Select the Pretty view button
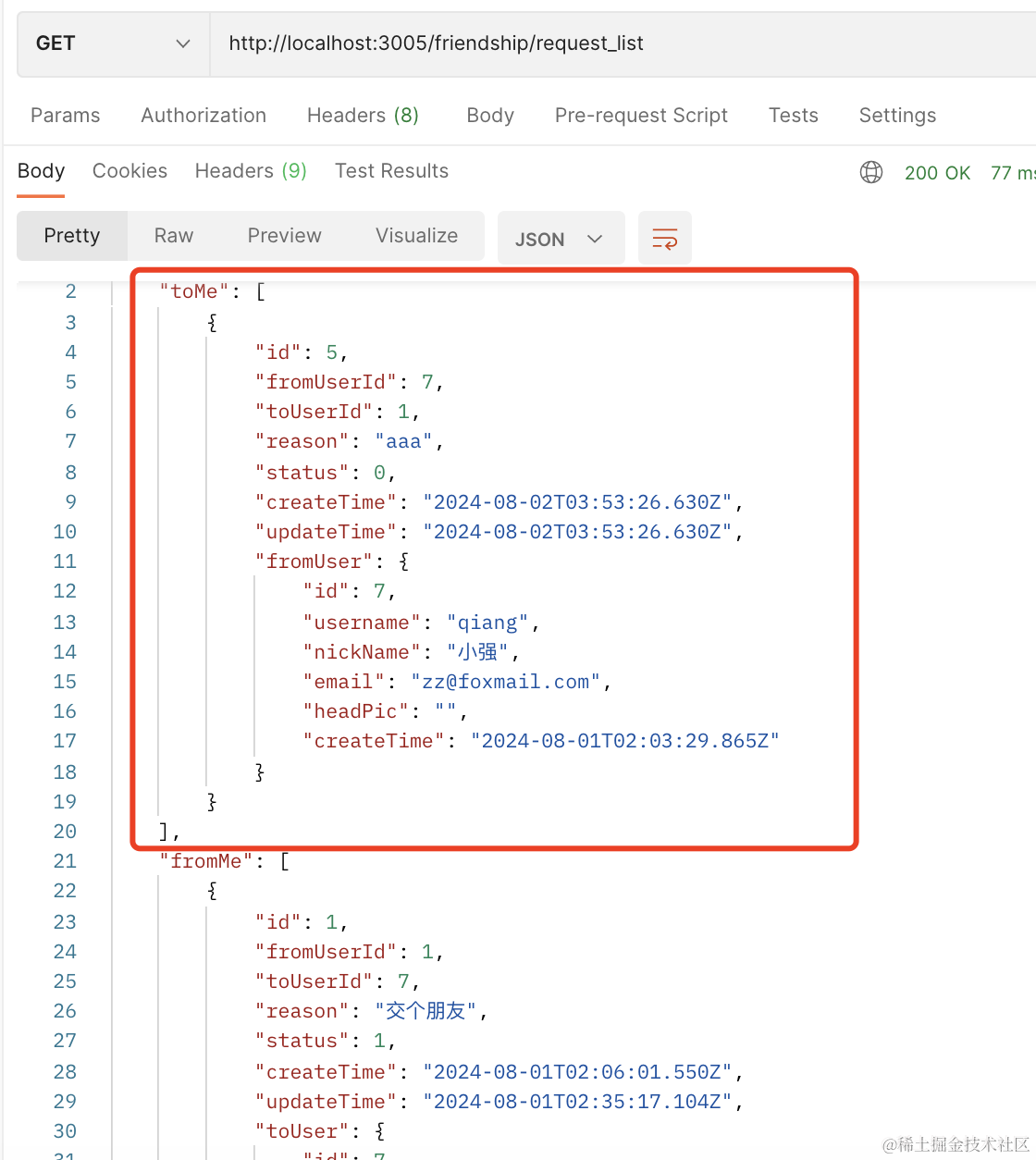The width and height of the screenshot is (1036, 1160). coord(72,236)
